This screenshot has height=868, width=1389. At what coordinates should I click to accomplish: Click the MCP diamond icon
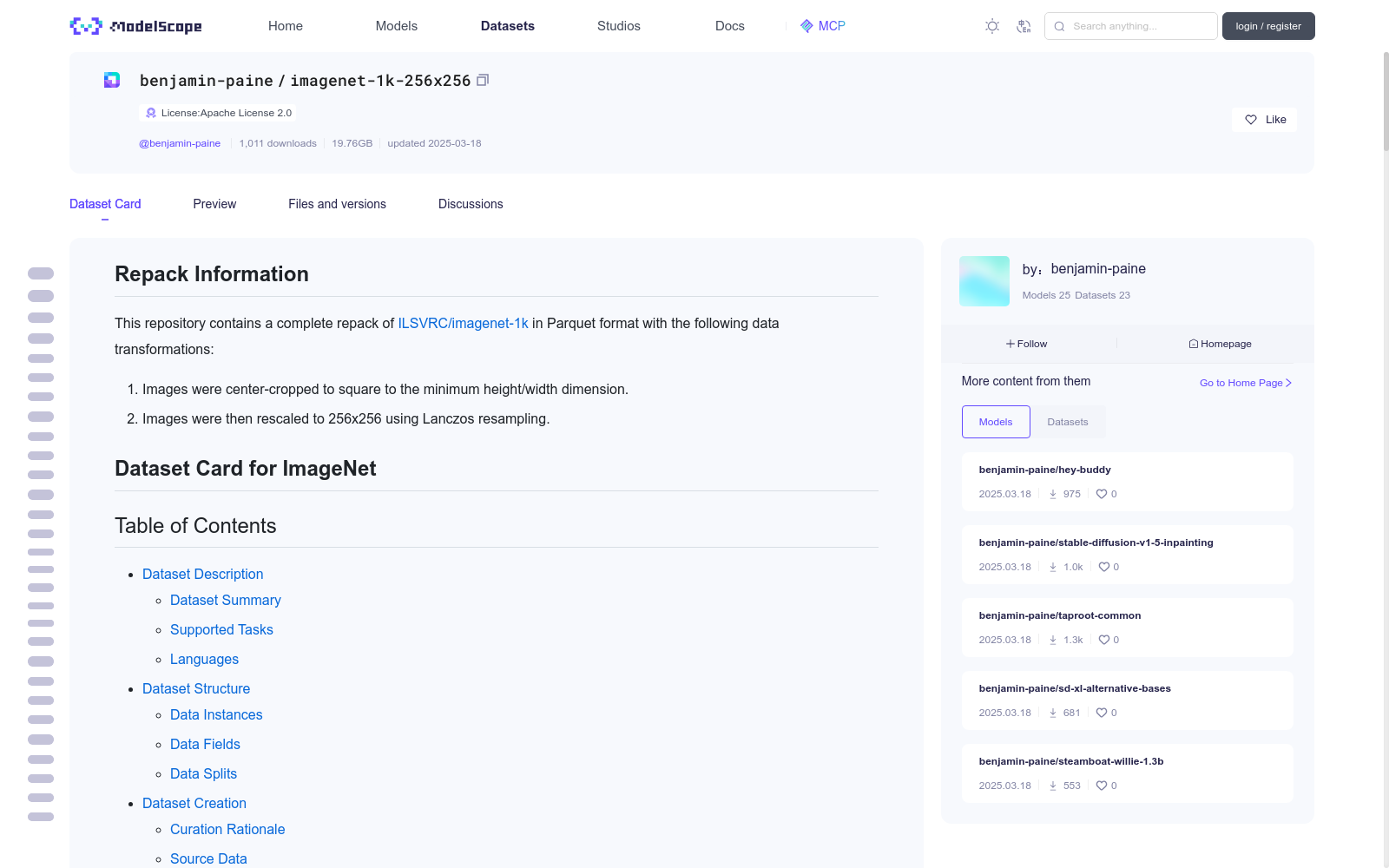click(806, 26)
